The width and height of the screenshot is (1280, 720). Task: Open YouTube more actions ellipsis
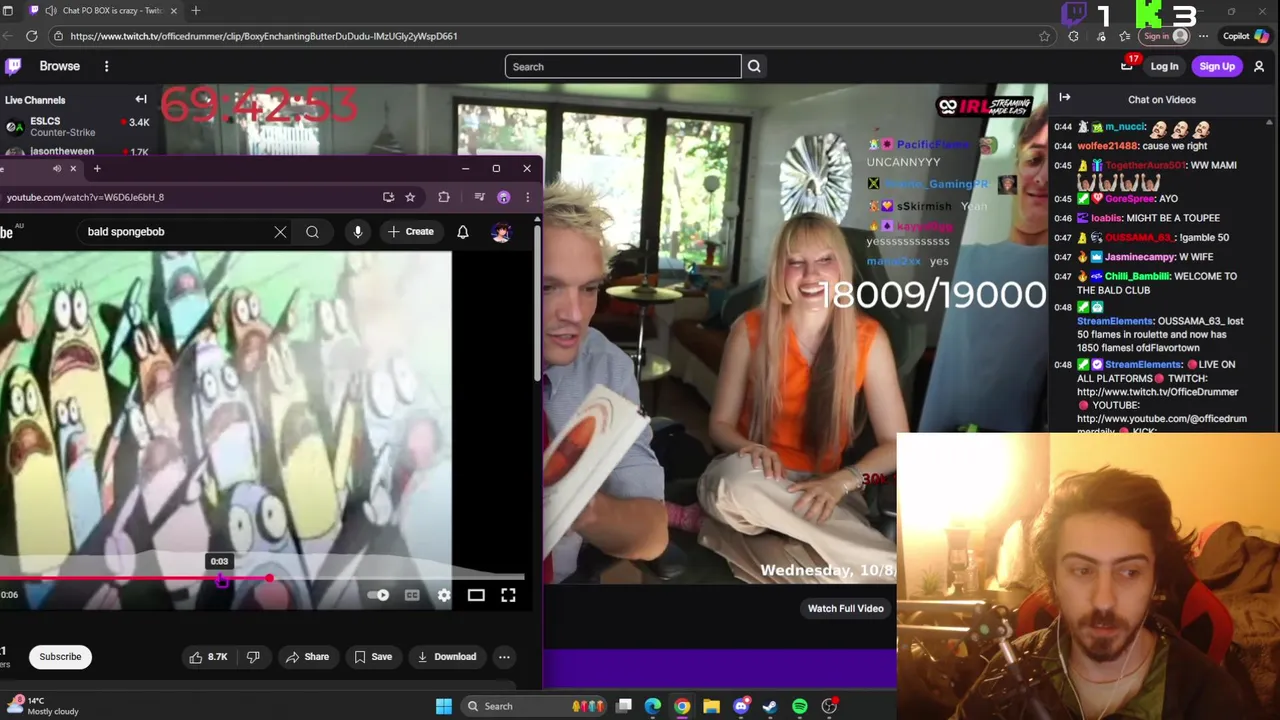[504, 657]
